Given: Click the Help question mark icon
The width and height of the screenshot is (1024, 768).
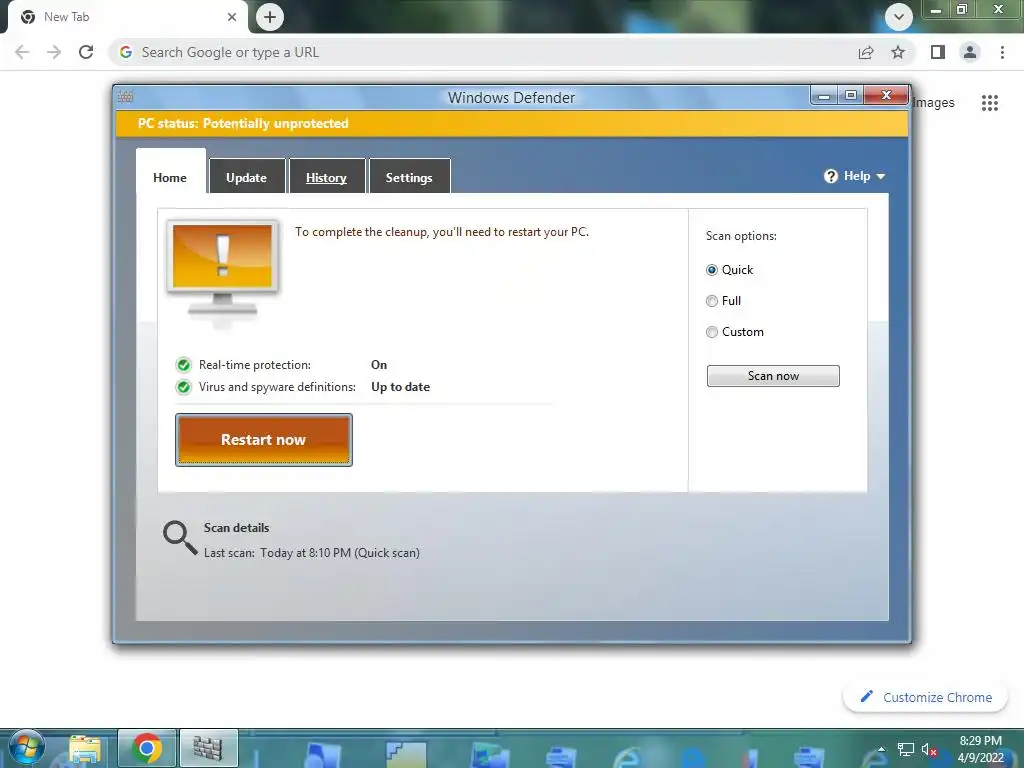Looking at the screenshot, I should pos(831,176).
